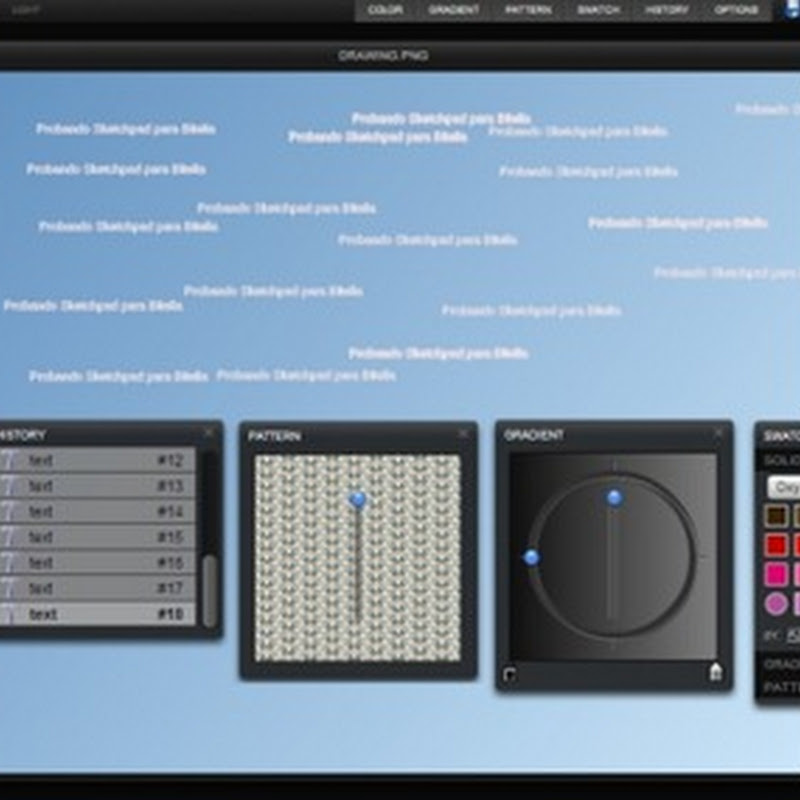Click the knitted pattern preview thumbnail
This screenshot has height=800, width=800.
358,558
